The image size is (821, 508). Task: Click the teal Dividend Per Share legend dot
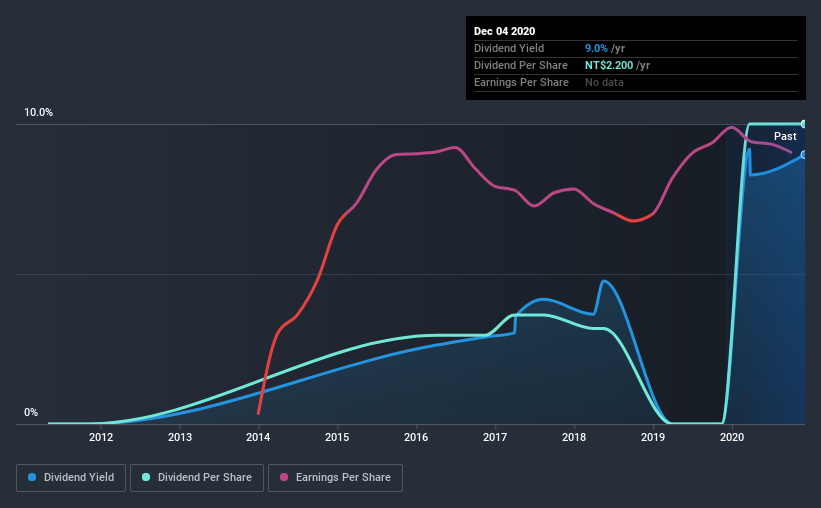point(146,477)
